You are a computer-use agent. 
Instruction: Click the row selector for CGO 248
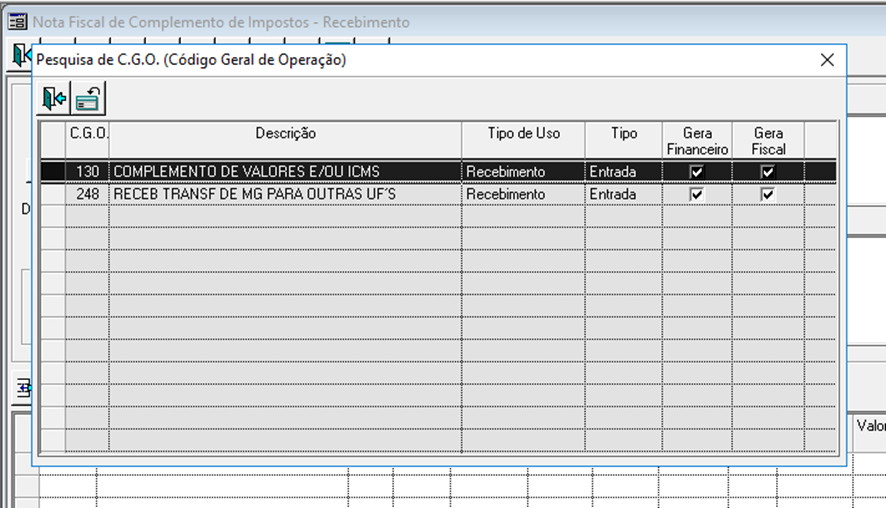coord(53,194)
